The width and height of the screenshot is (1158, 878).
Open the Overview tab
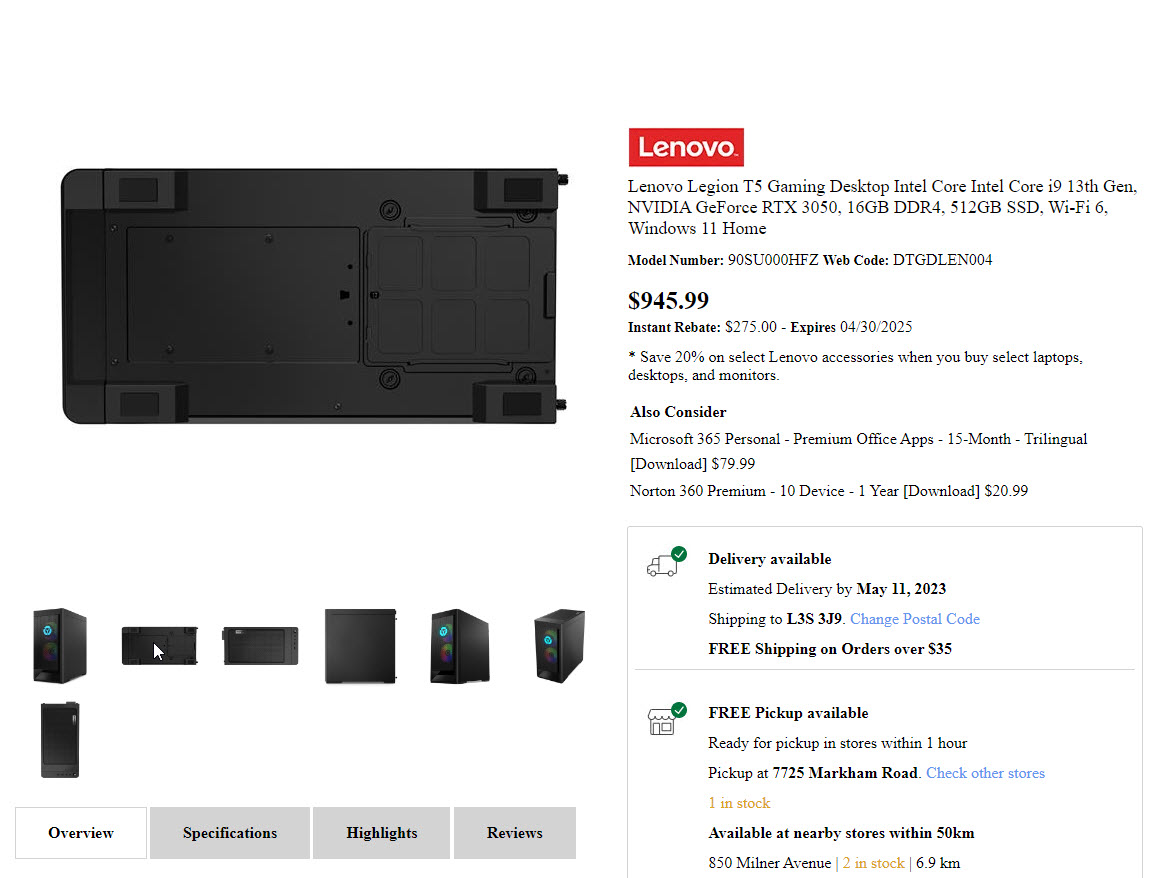pos(81,833)
